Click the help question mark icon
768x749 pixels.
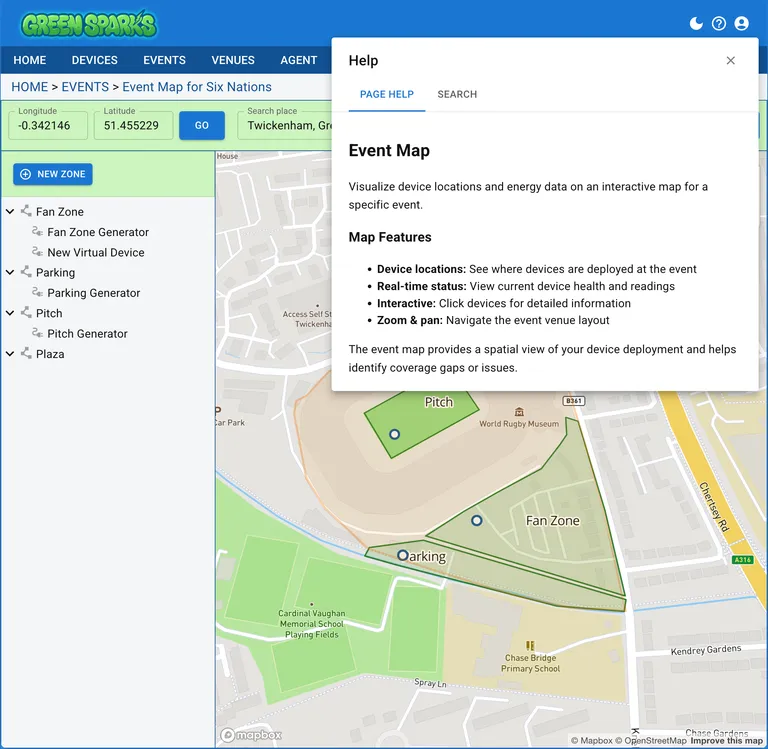pos(719,23)
